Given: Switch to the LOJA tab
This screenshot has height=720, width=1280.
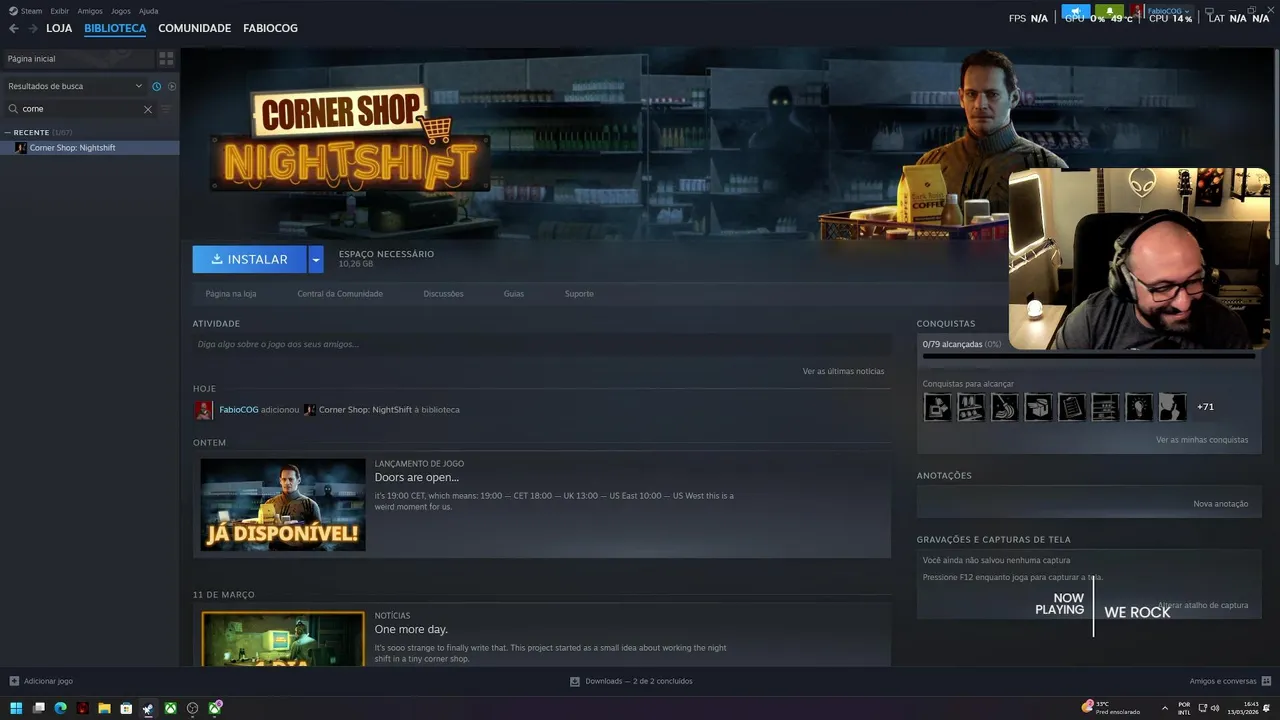Looking at the screenshot, I should tap(59, 28).
